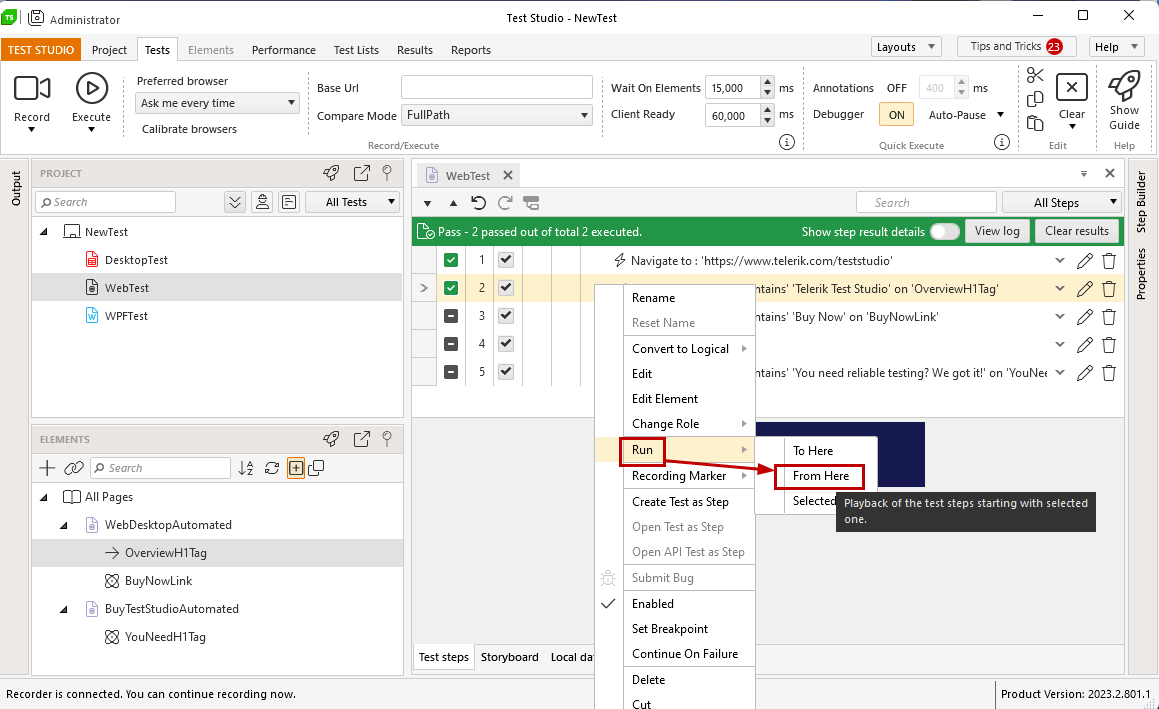This screenshot has height=709, width=1159.
Task: Click the add Elements plus icon
Action: (x=47, y=468)
